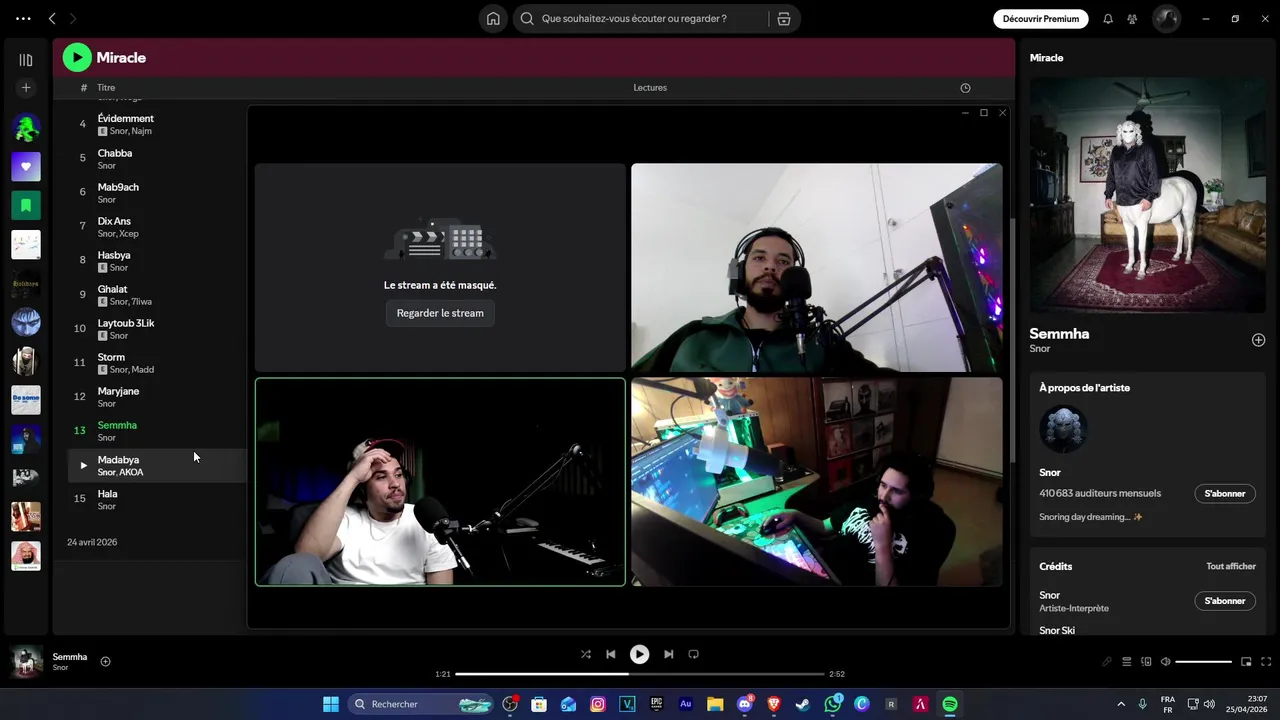Mute the volume with the speaker icon
The width and height of the screenshot is (1280, 720).
coord(1165,662)
